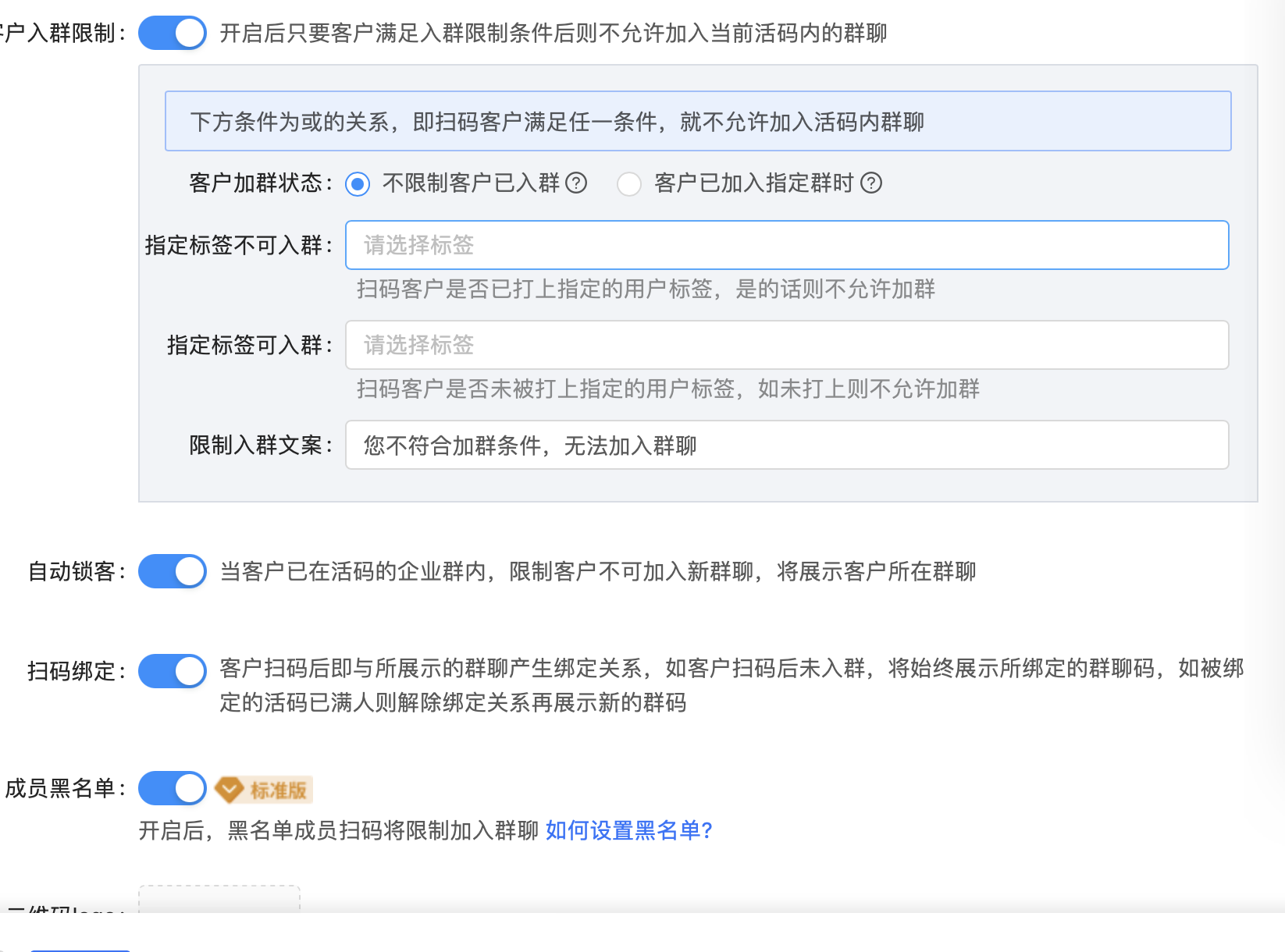
Task: Click the 限制入群文案 text field
Action: (787, 445)
